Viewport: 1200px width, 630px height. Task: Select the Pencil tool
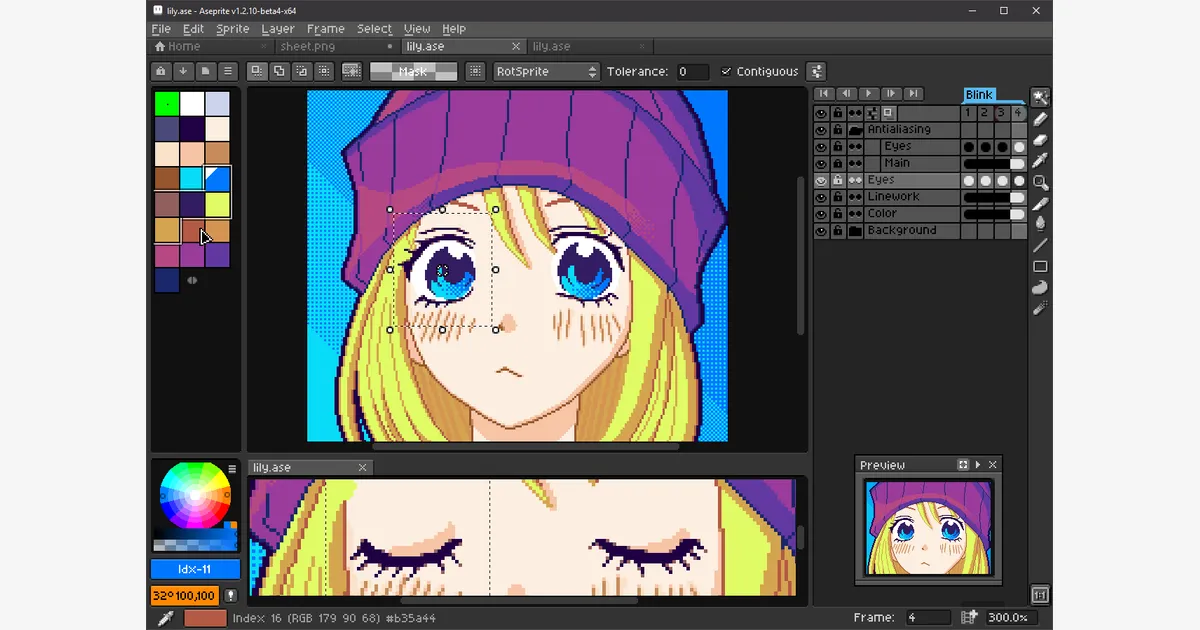[x=1040, y=119]
